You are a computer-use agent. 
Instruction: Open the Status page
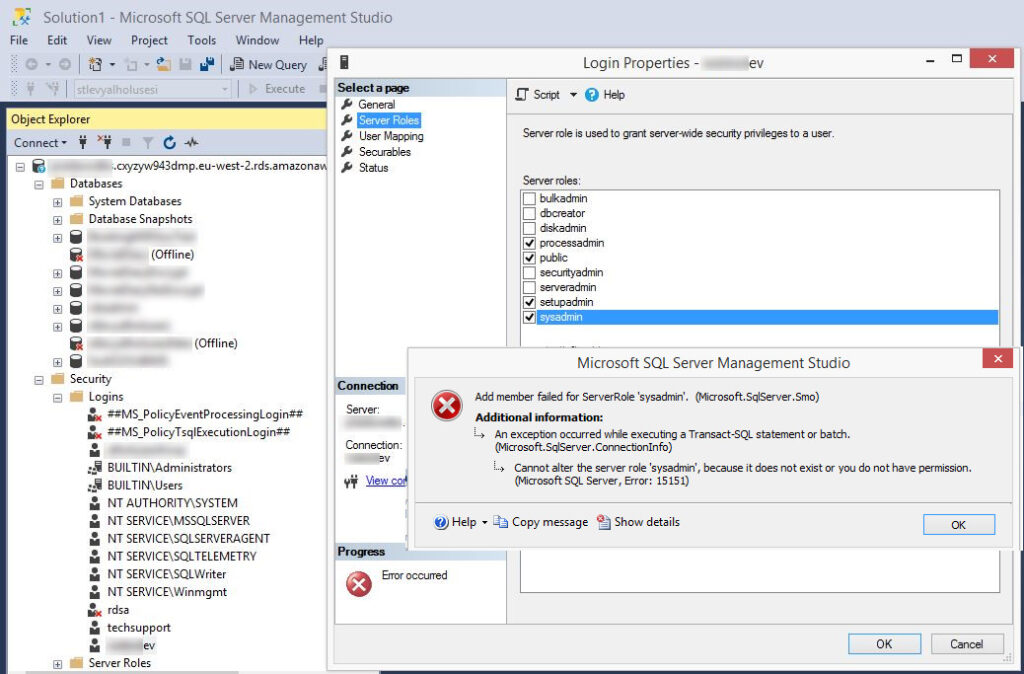[373, 168]
